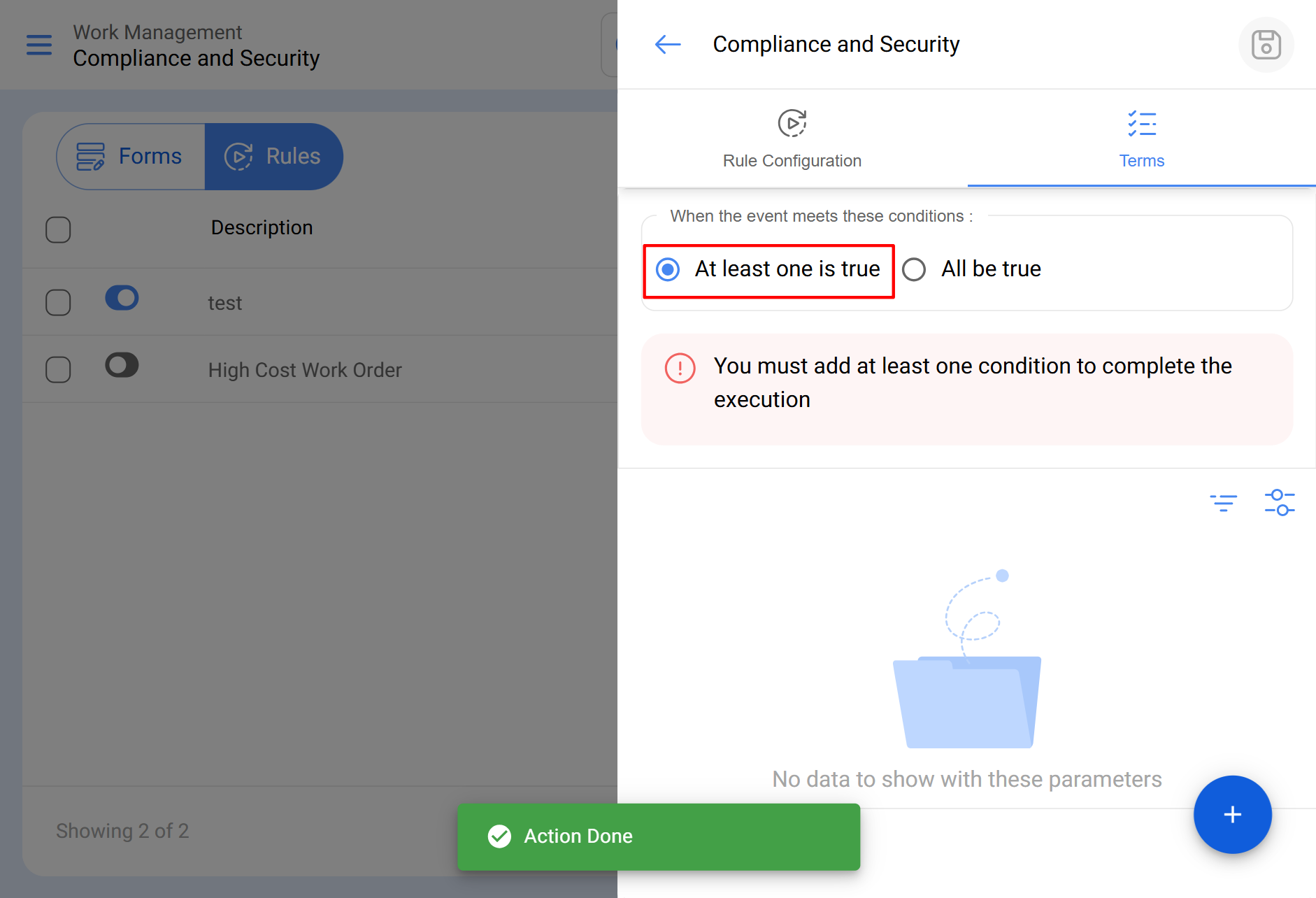Viewport: 1316px width, 898px height.
Task: Tick the High Cost Work Order checkbox
Action: pos(58,370)
